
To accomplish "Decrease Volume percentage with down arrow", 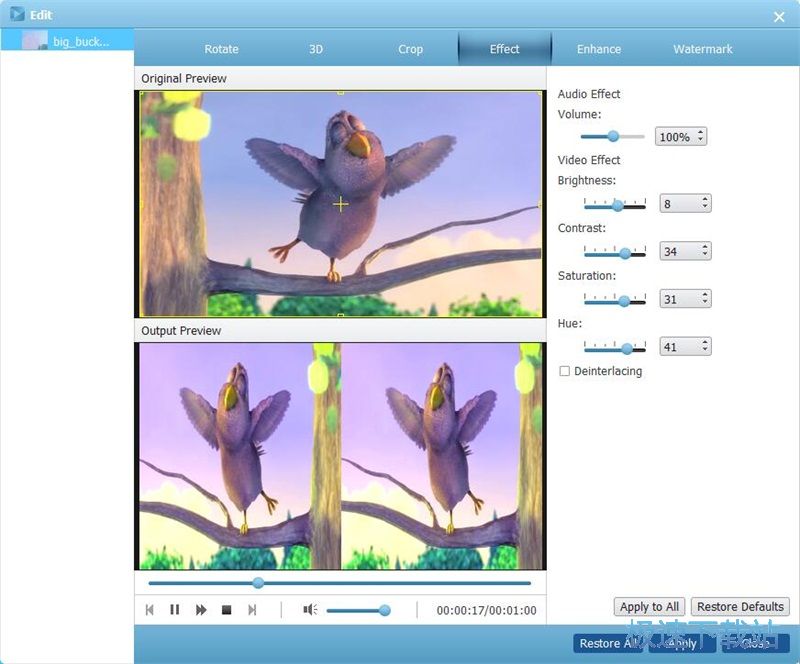I will click(701, 140).
